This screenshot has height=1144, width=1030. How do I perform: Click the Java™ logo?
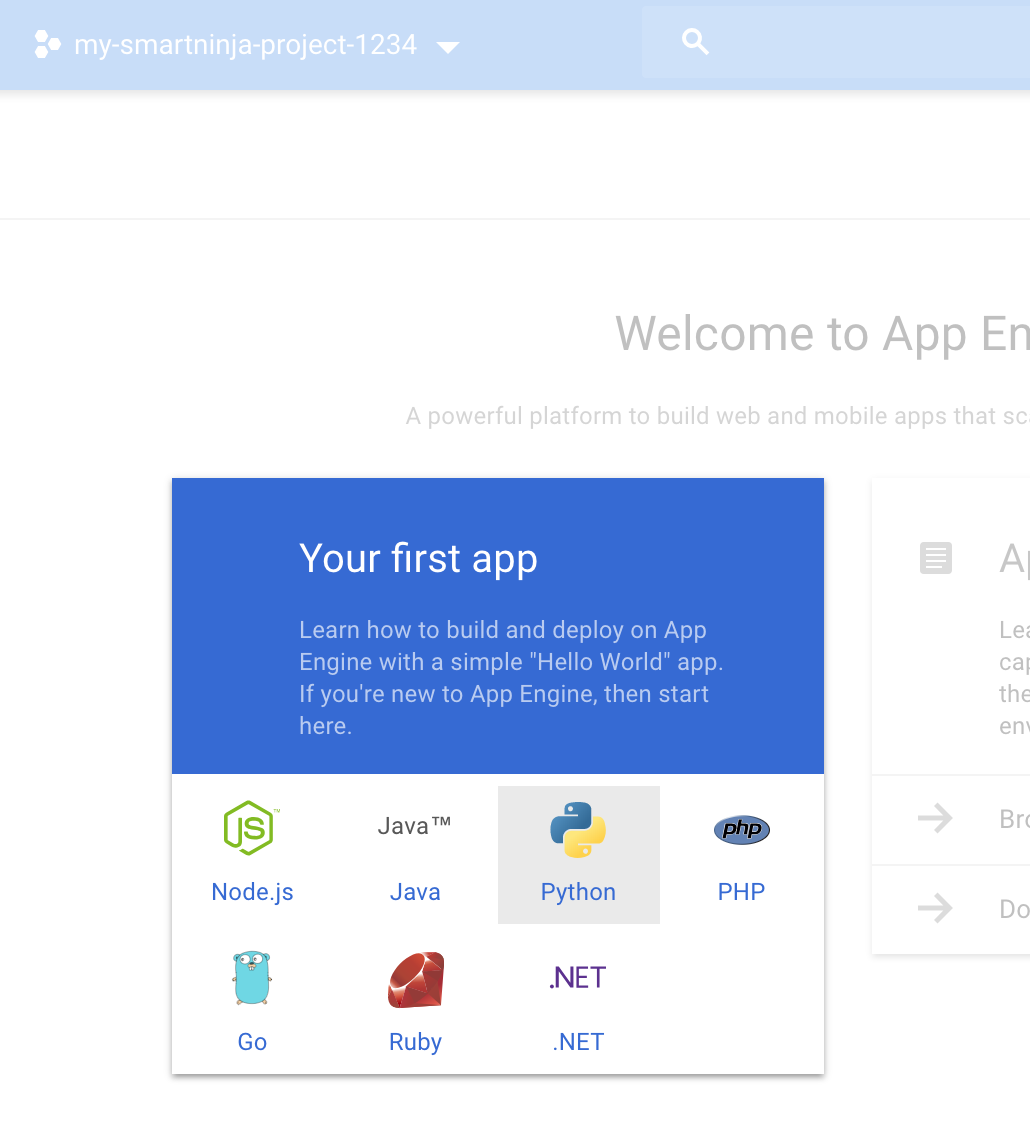414,826
